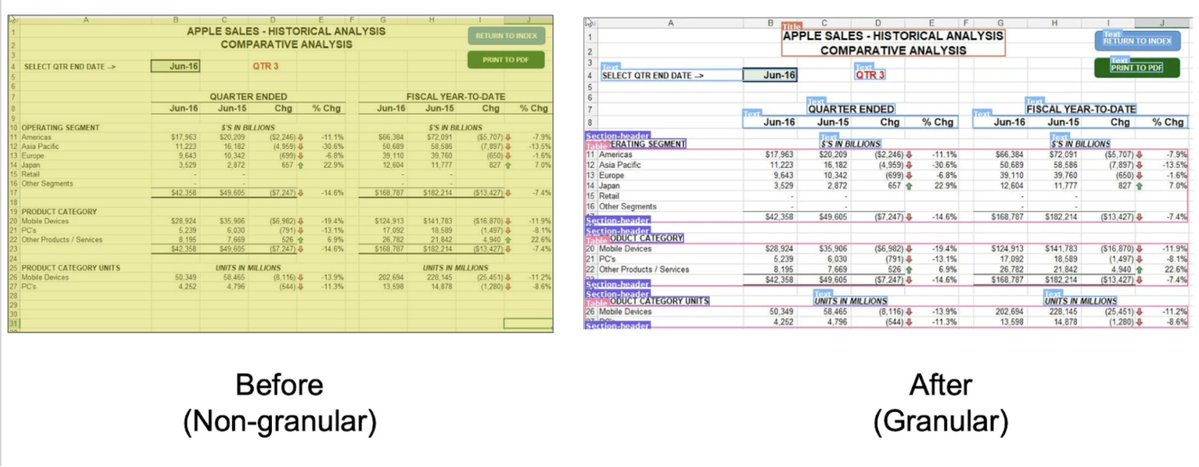
Task: Click the $17,963 cell in the Before sheet
Action: pos(185,137)
